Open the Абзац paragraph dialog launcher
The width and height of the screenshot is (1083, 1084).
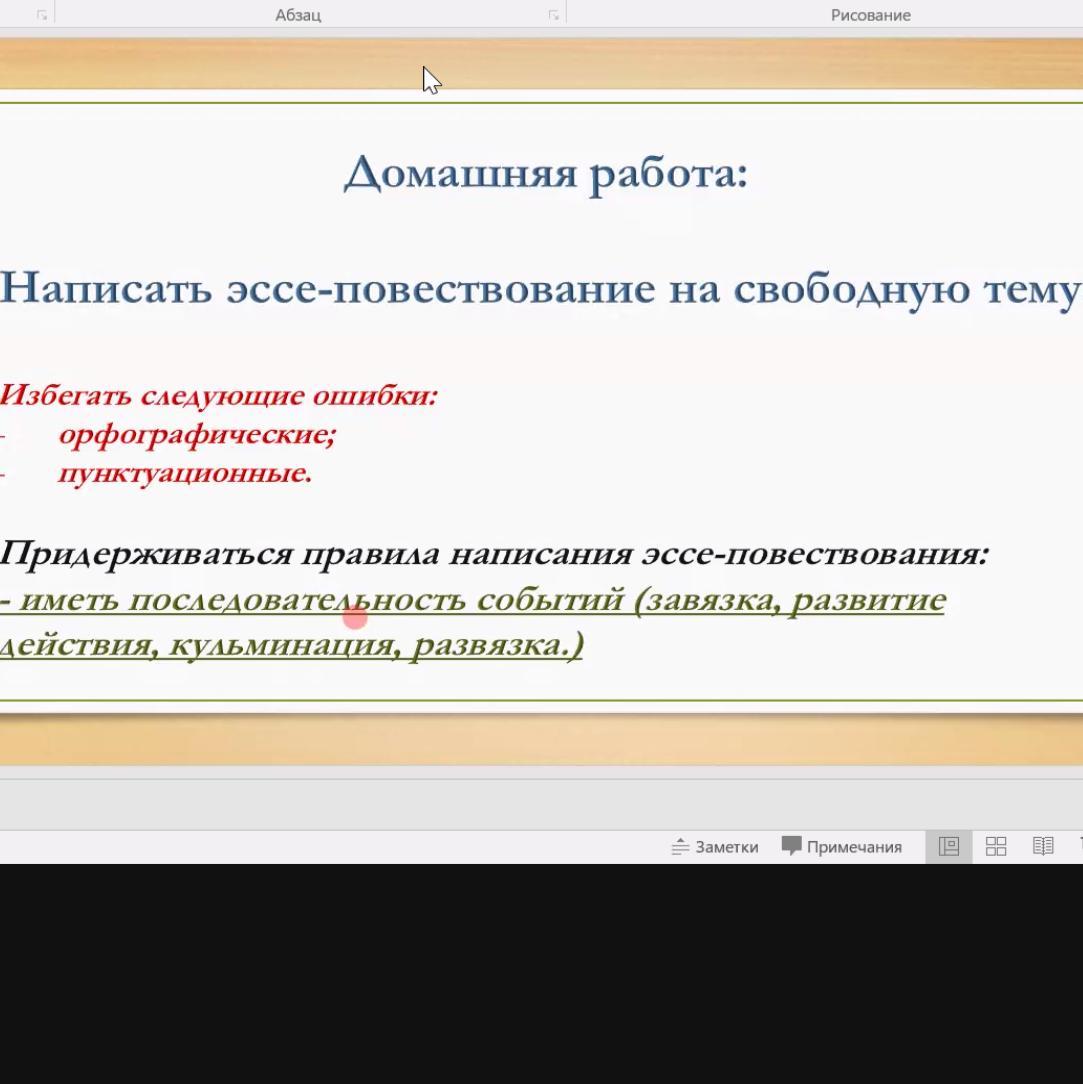[x=554, y=15]
